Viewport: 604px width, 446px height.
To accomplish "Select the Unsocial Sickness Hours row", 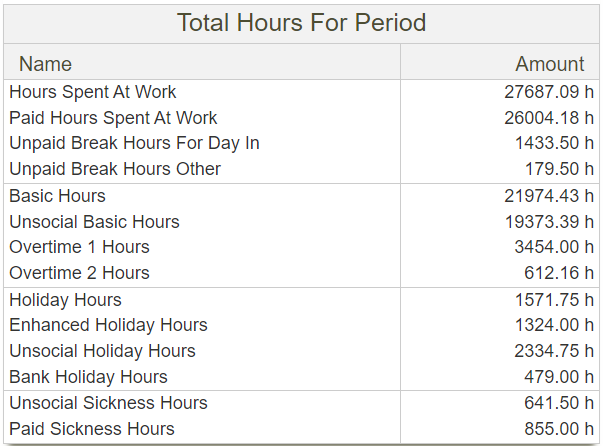I will click(x=108, y=403).
